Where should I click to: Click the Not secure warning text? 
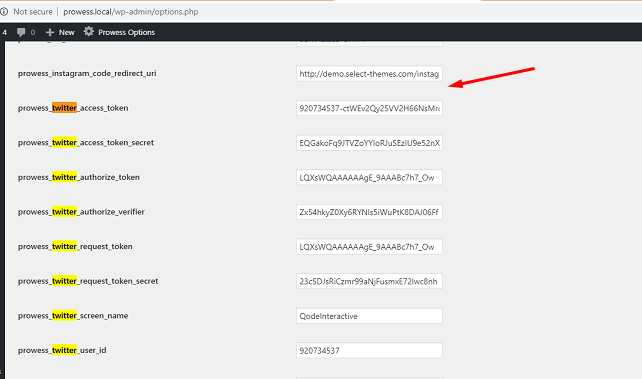click(33, 12)
